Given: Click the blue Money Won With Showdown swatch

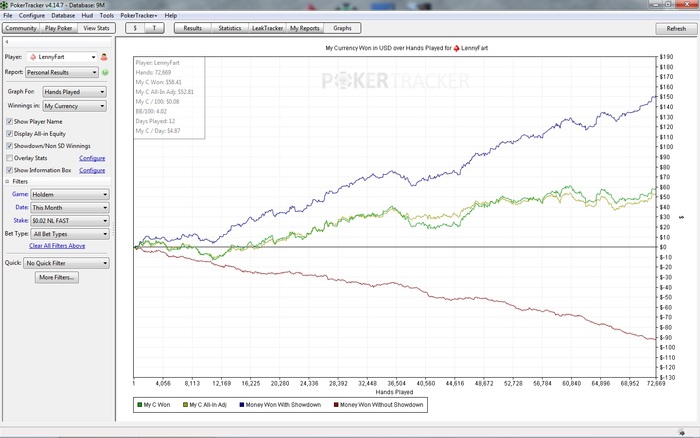Looking at the screenshot, I should [242, 405].
